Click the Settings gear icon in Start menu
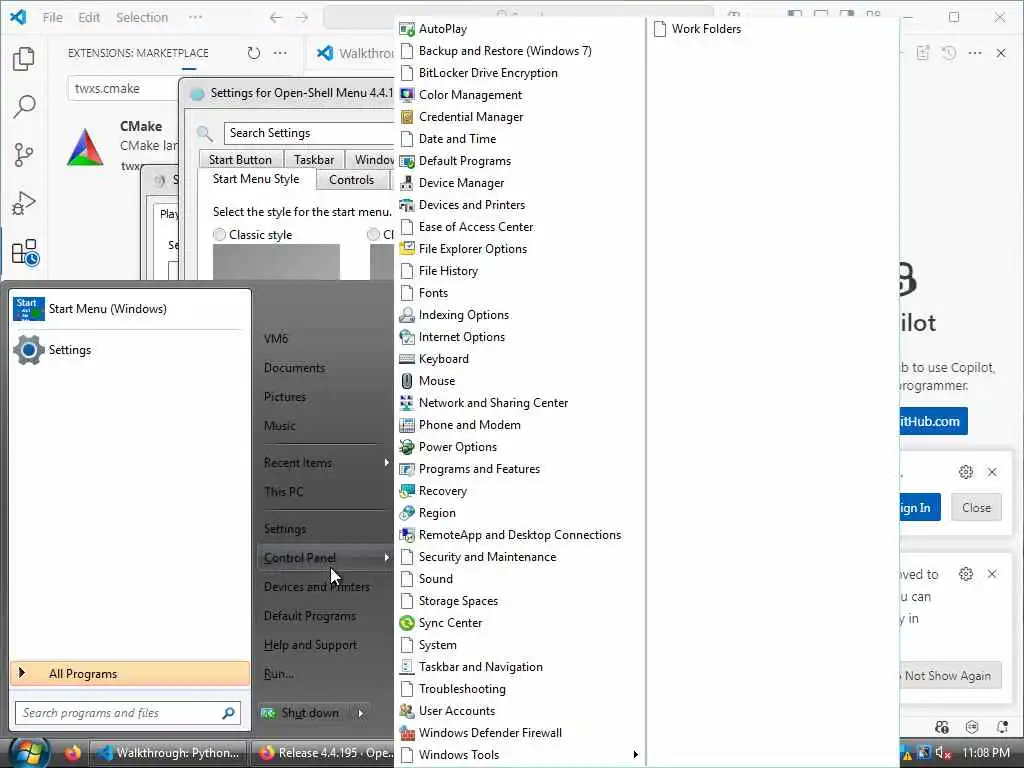This screenshot has height=768, width=1024. coord(29,350)
